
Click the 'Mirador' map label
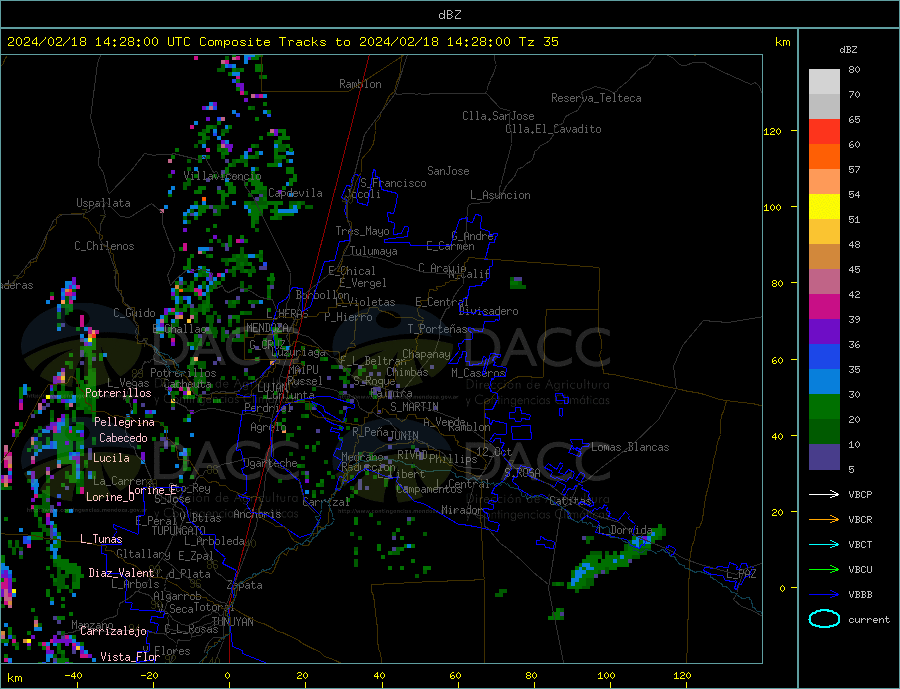(x=461, y=510)
